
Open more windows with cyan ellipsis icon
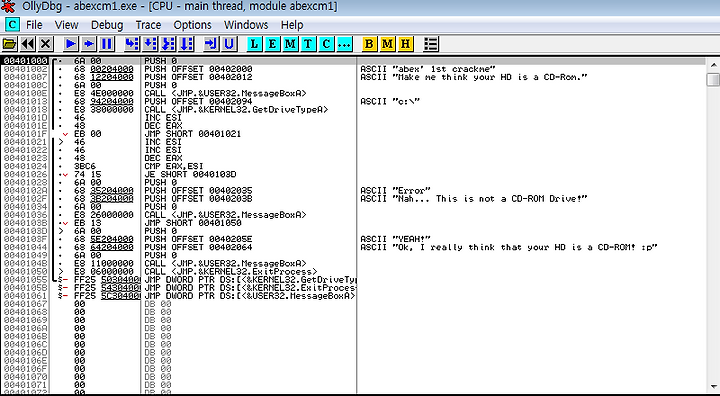pyautogui.click(x=344, y=44)
